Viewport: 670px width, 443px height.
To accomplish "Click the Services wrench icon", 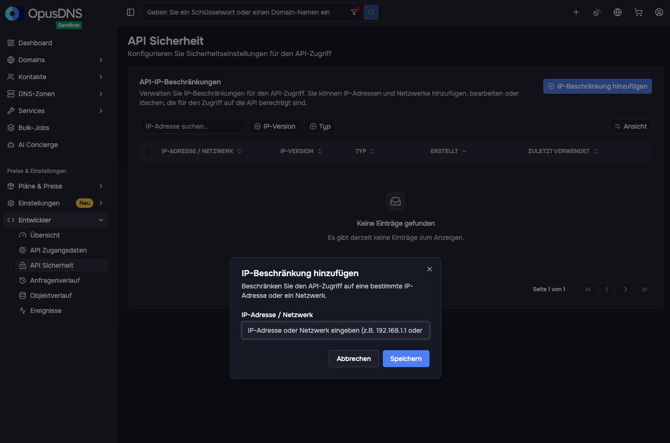I will click(x=11, y=111).
